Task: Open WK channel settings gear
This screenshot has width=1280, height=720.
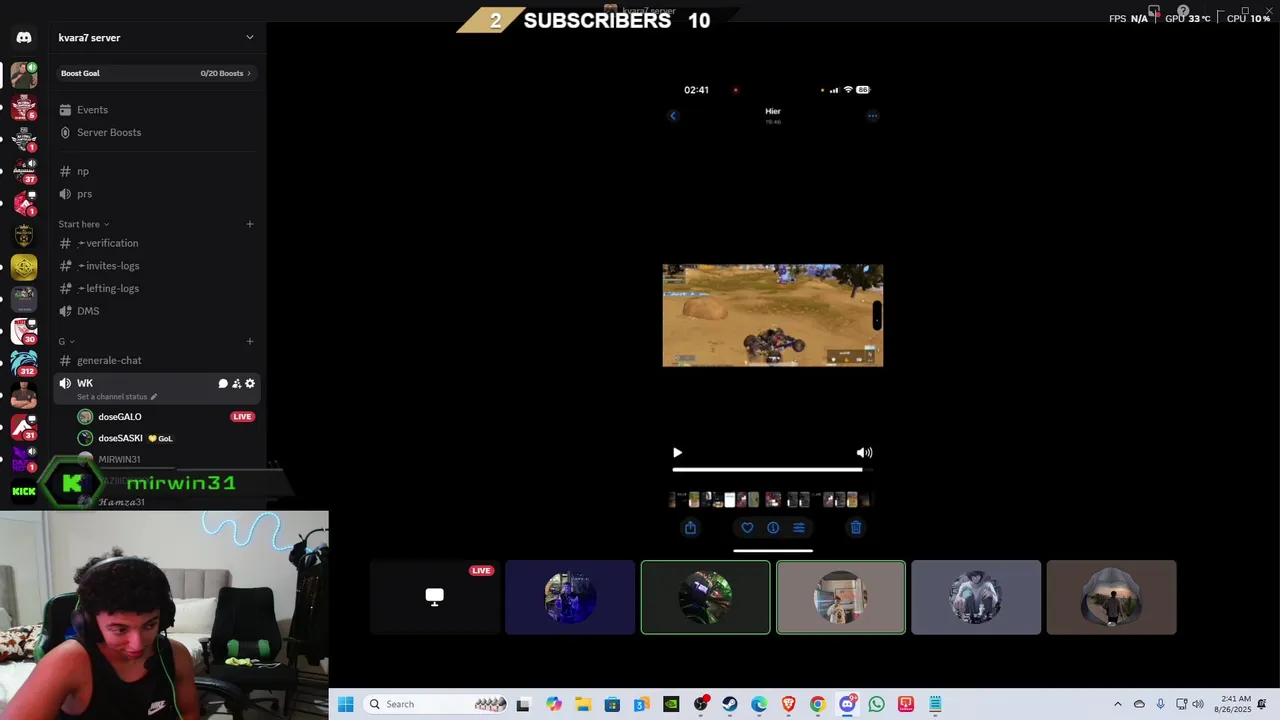Action: coord(250,383)
